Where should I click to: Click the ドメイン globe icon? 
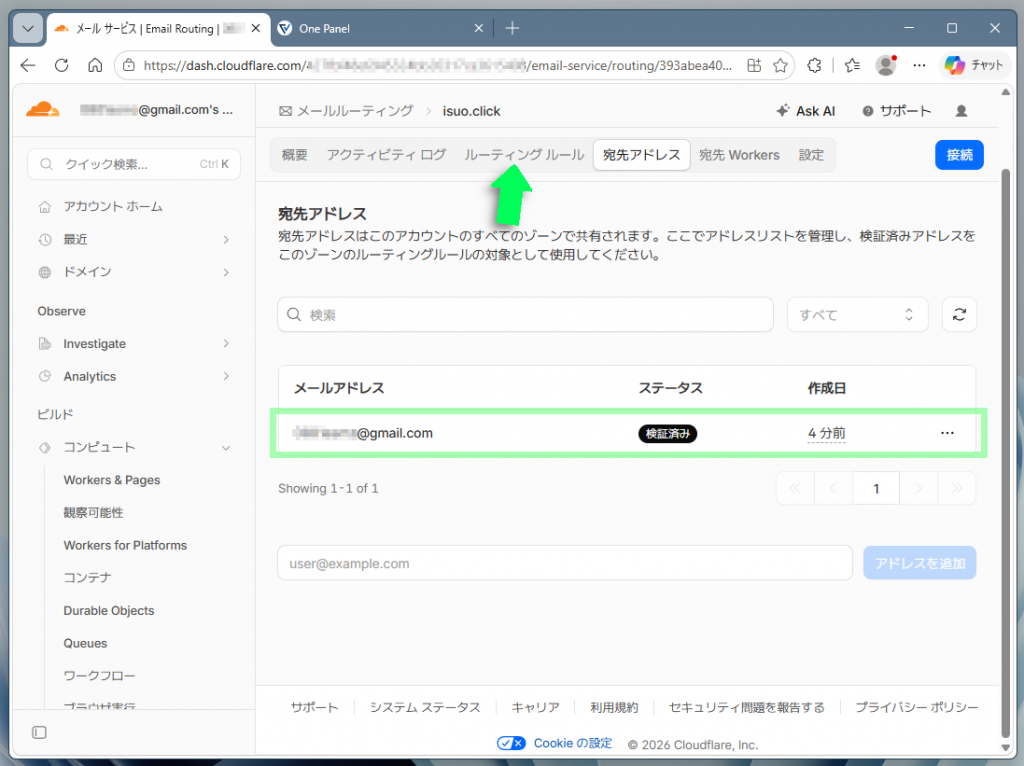(44, 272)
